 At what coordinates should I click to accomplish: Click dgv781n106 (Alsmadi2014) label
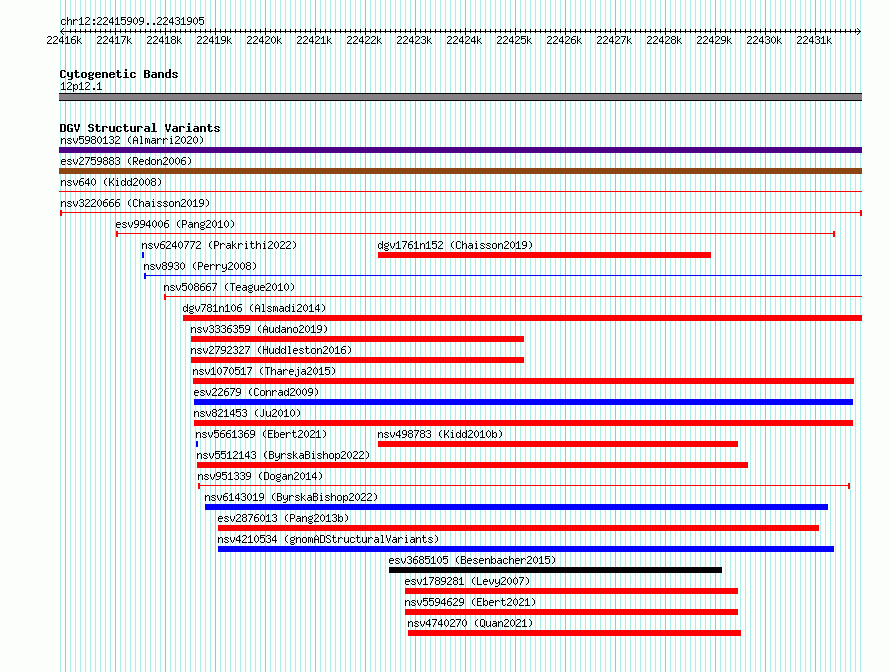(x=254, y=308)
